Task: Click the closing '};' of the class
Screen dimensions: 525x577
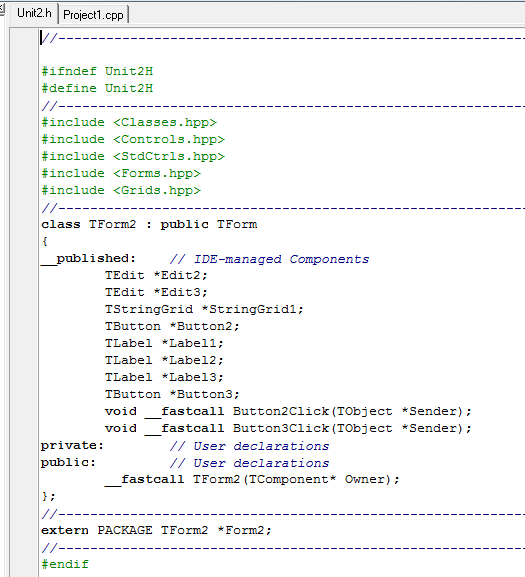Action: [49, 496]
